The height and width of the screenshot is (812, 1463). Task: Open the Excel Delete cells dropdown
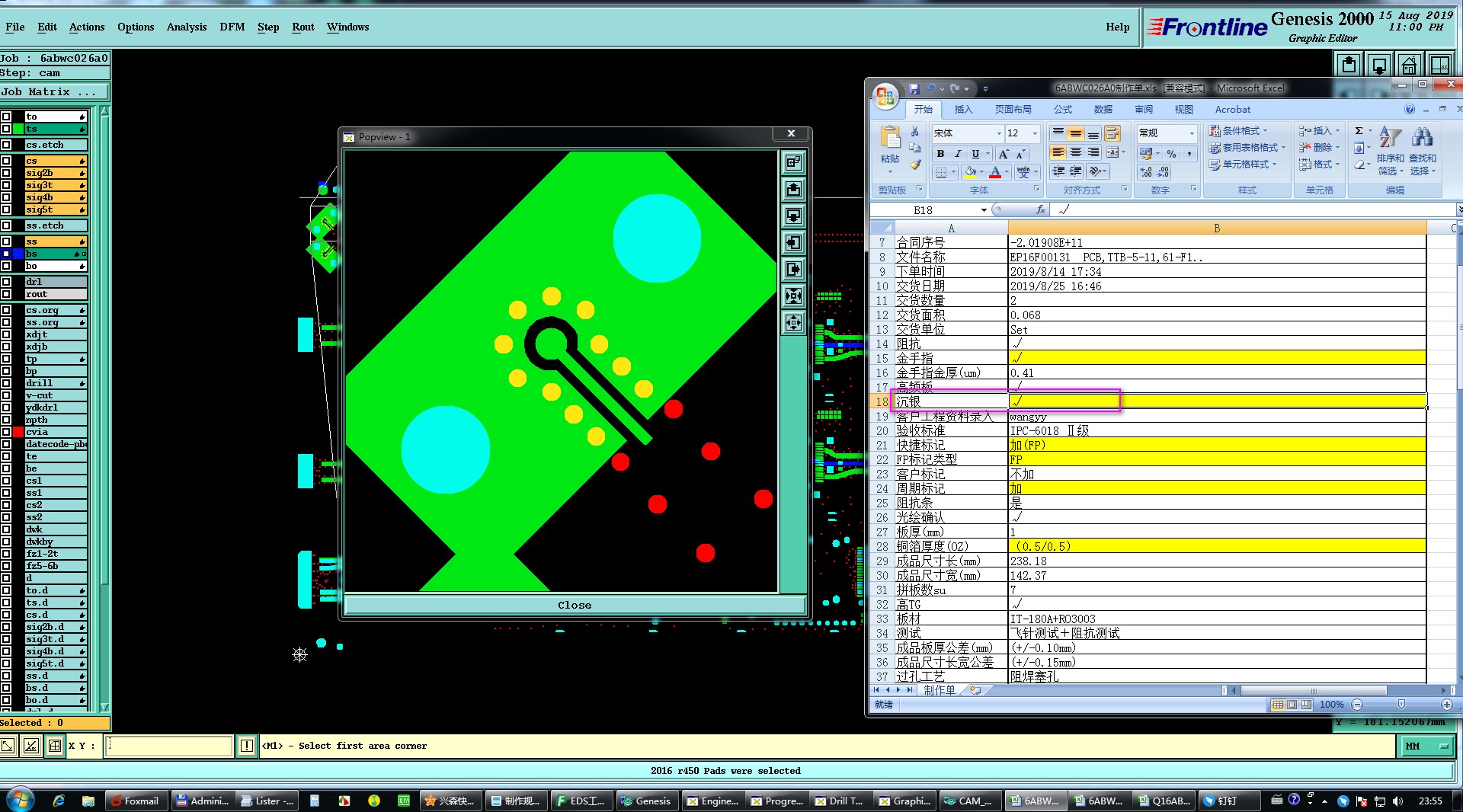pyautogui.click(x=1319, y=148)
